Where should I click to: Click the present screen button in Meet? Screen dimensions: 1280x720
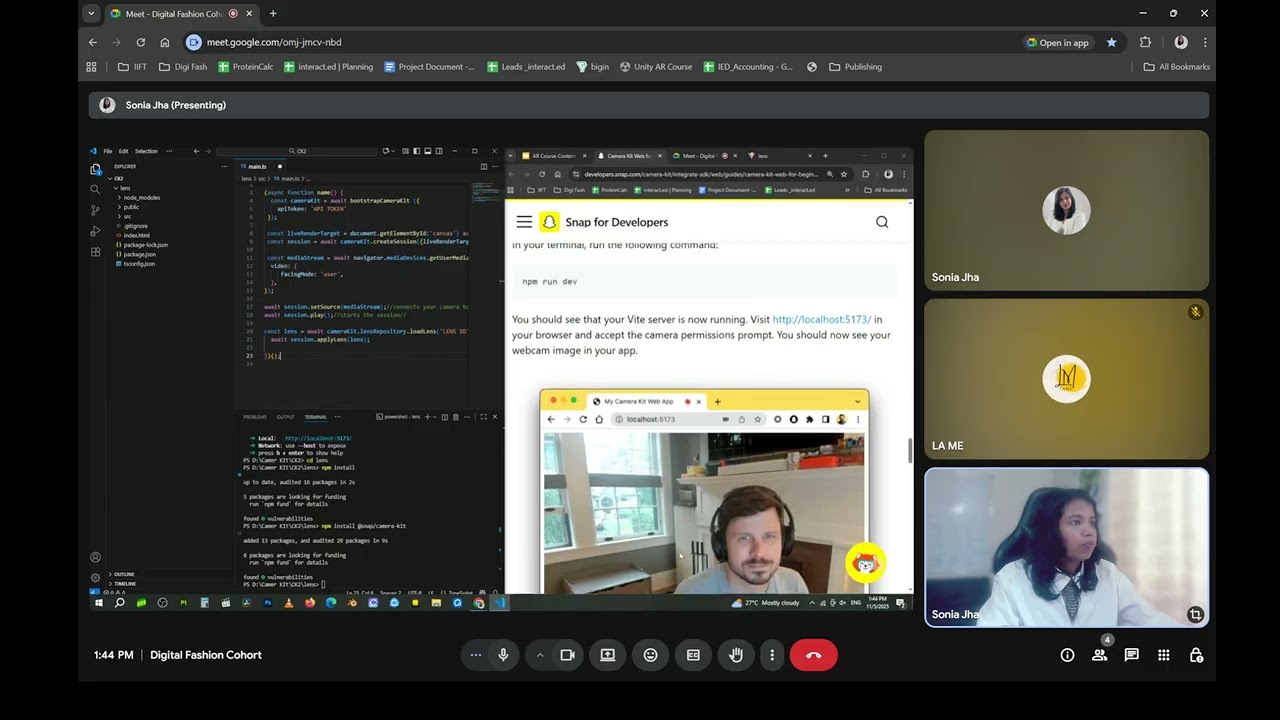coord(607,655)
